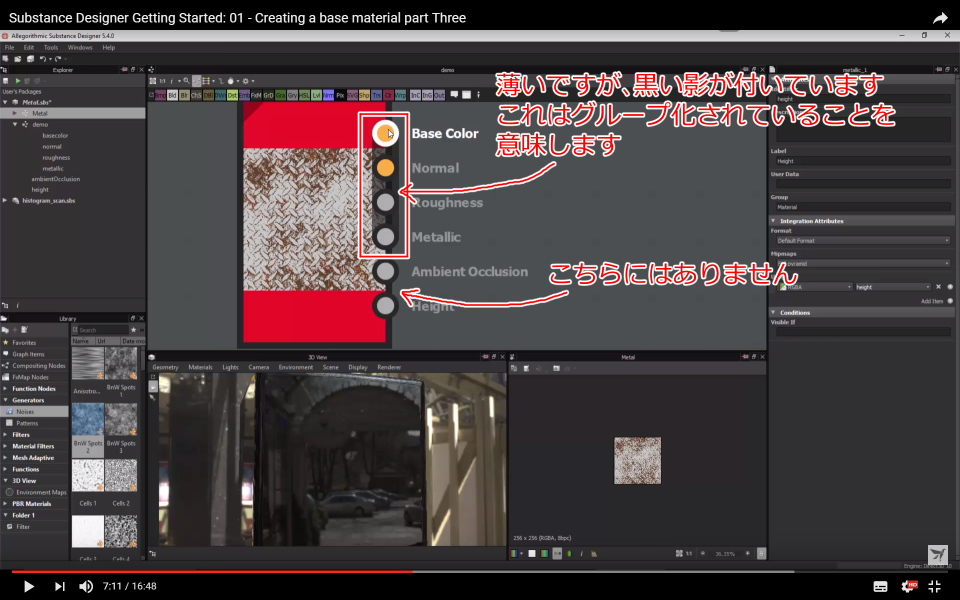Open the File menu
Screen dimensions: 960x600
click(x=9, y=47)
